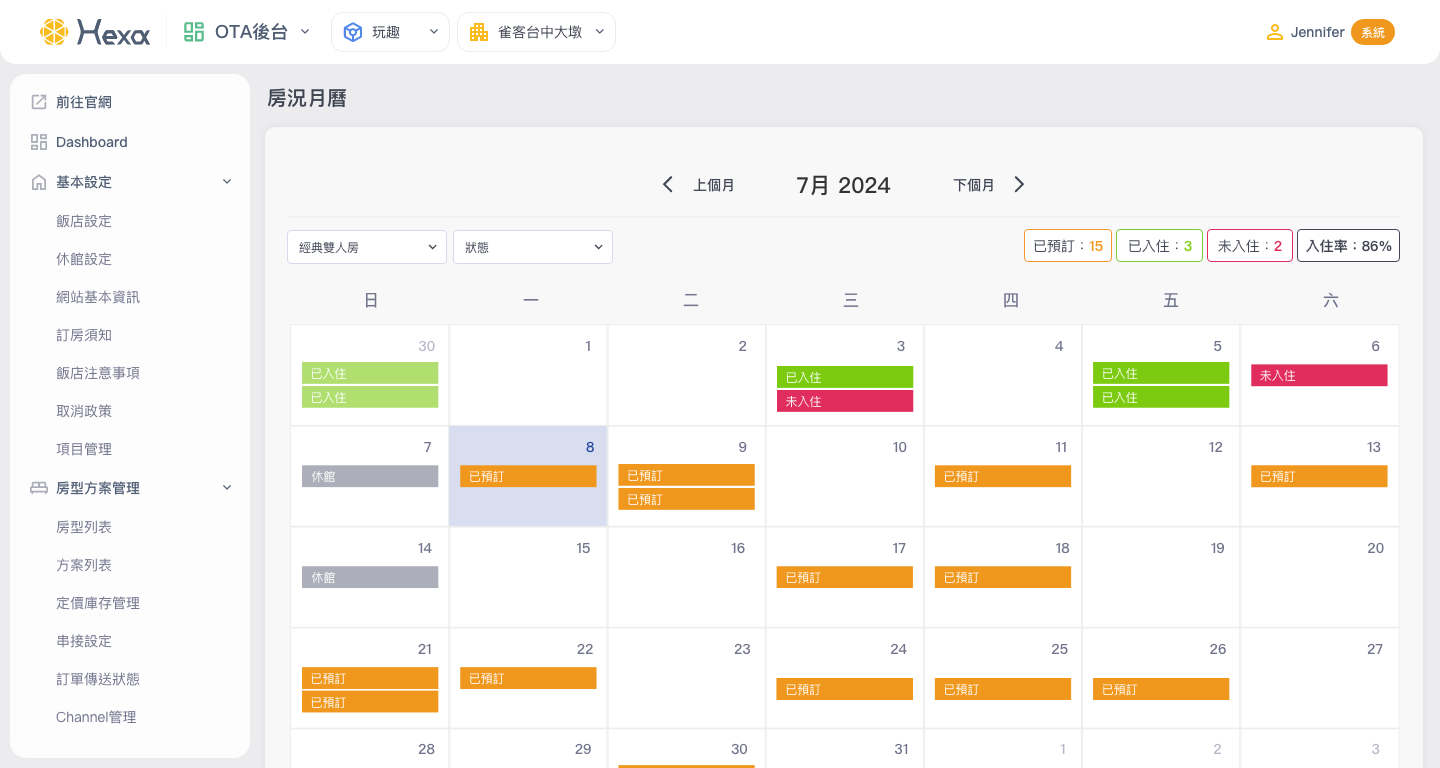Click the 玩趣 cube icon
This screenshot has width=1440, height=768.
352,32
